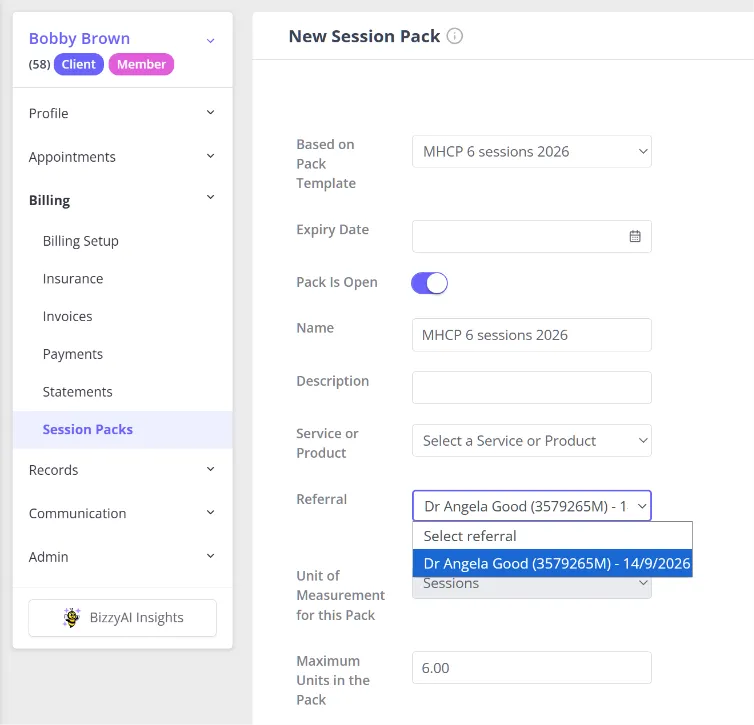Click the Member badge
The image size is (754, 725).
pos(141,64)
